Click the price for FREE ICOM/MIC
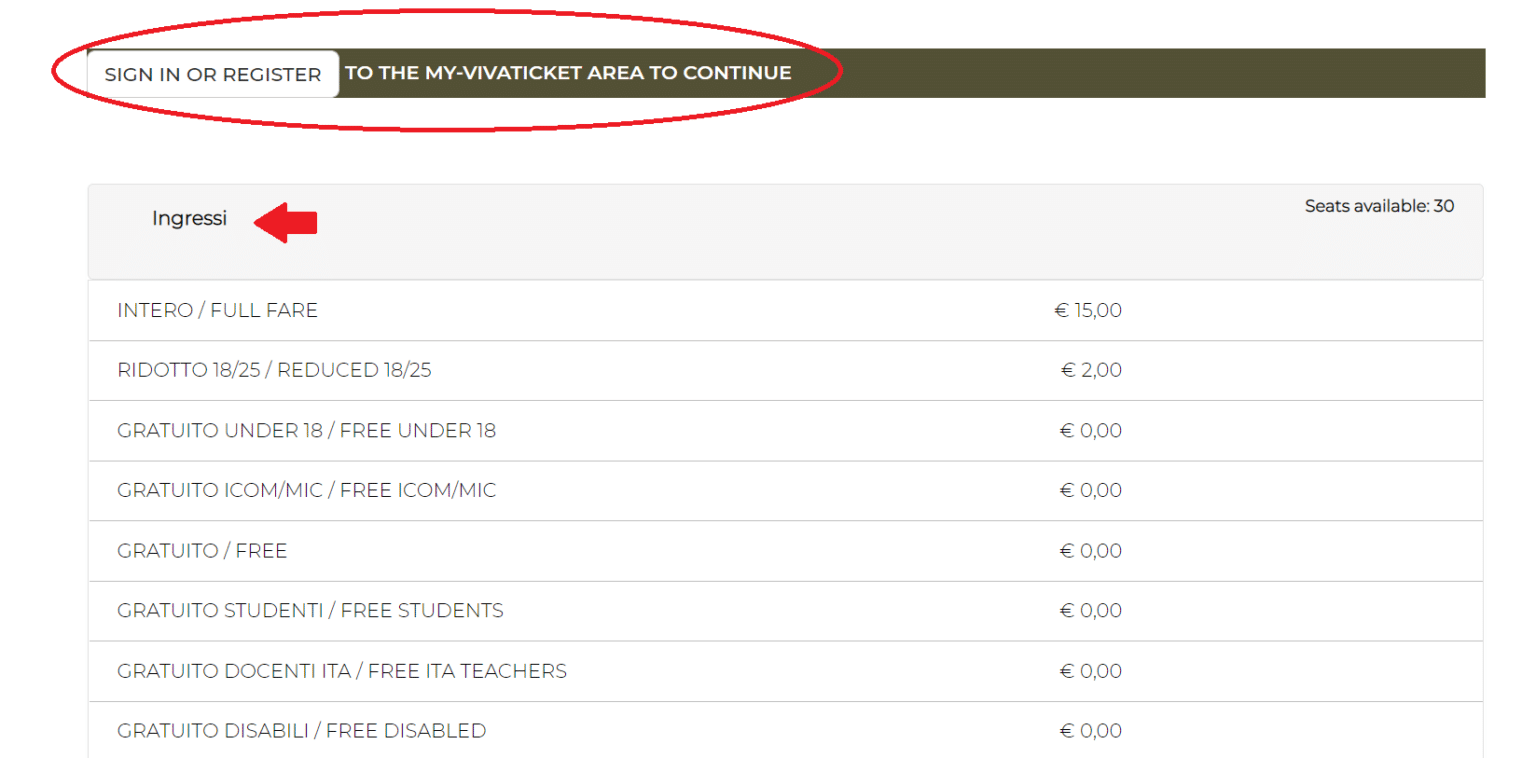 pyautogui.click(x=1091, y=491)
